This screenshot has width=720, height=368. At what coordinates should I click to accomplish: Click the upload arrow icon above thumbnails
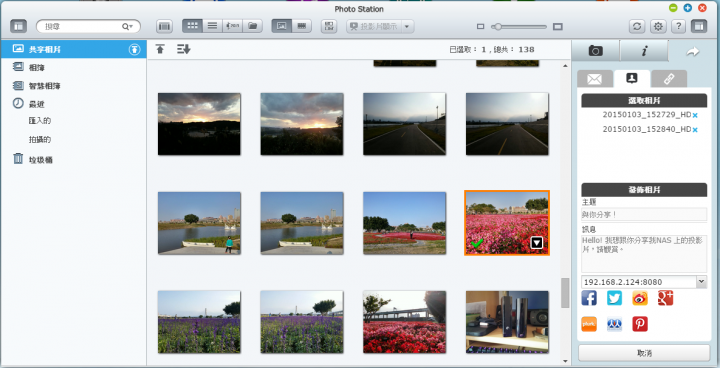pos(160,49)
